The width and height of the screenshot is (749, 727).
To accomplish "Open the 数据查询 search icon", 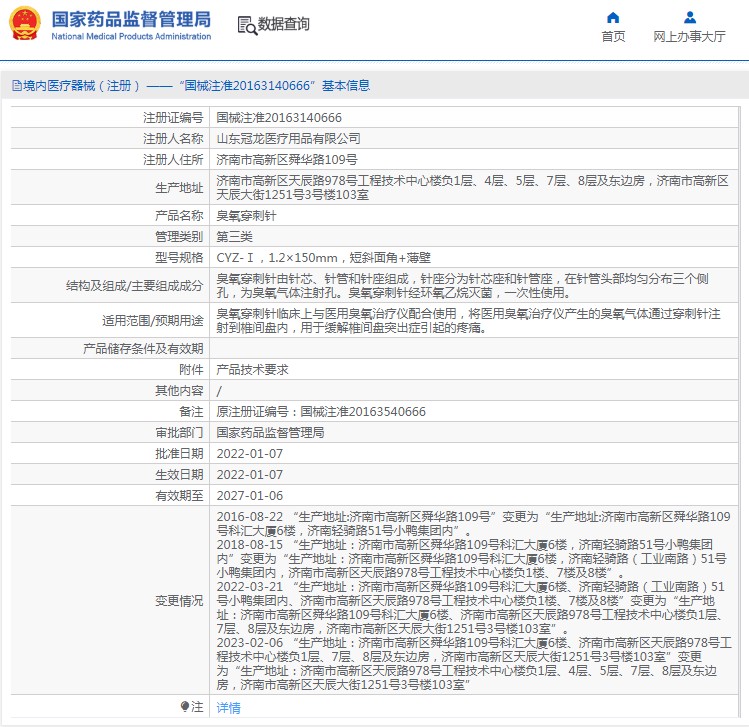I will coord(247,25).
